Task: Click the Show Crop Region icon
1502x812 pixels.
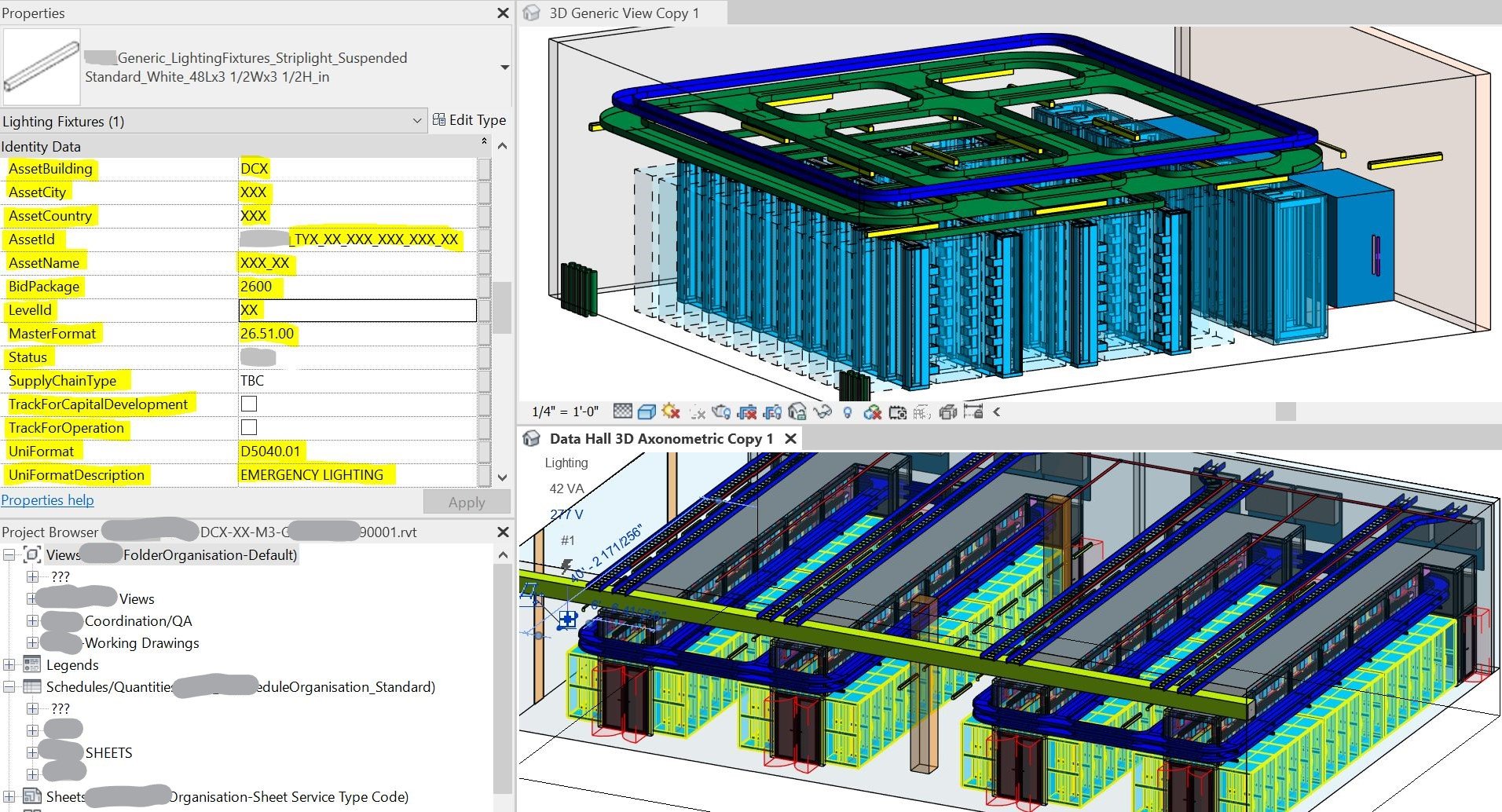Action: 772,411
